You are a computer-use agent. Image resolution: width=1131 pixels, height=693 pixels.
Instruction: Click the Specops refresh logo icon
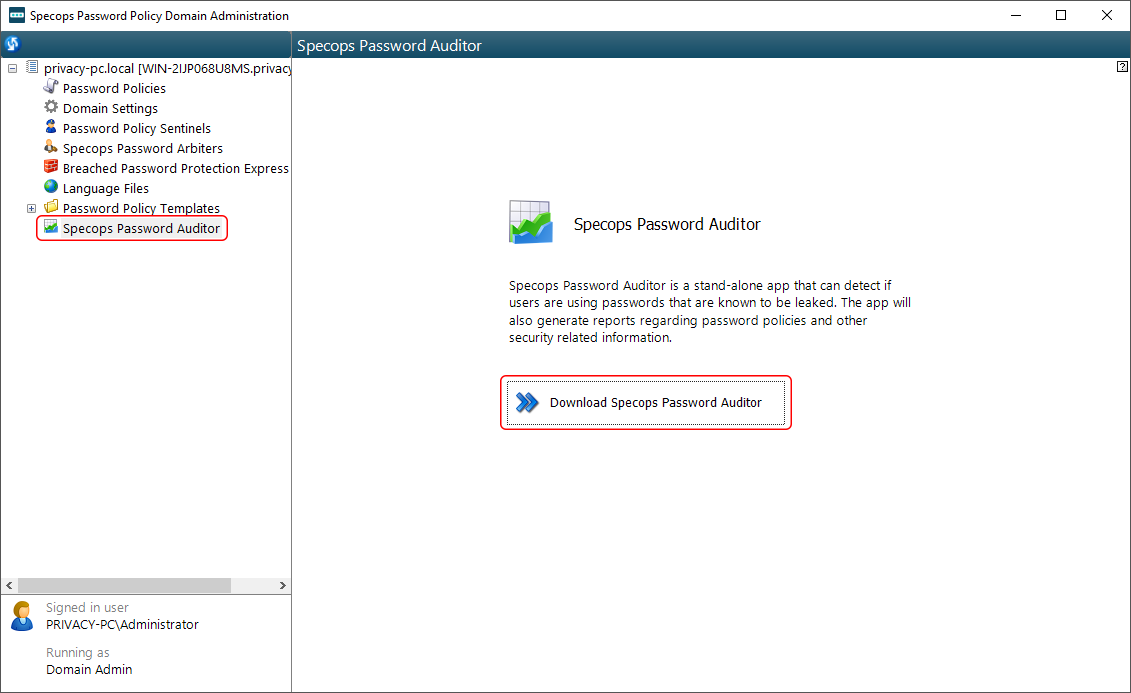[x=12, y=44]
